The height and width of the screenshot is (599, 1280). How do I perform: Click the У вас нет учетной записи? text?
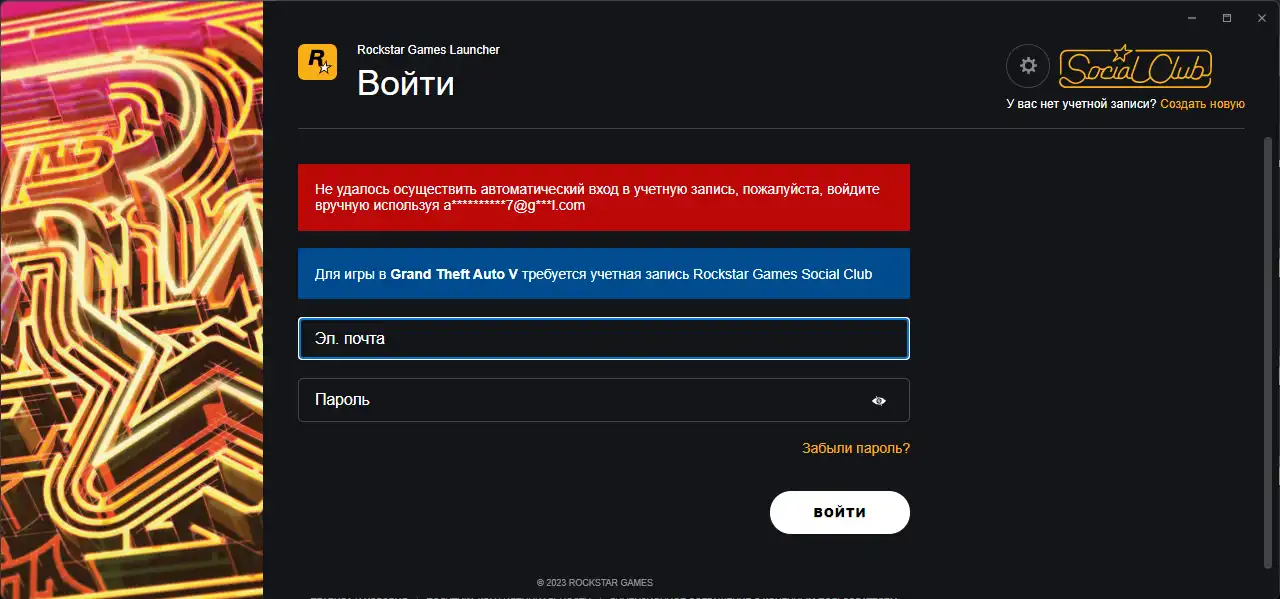click(1082, 104)
